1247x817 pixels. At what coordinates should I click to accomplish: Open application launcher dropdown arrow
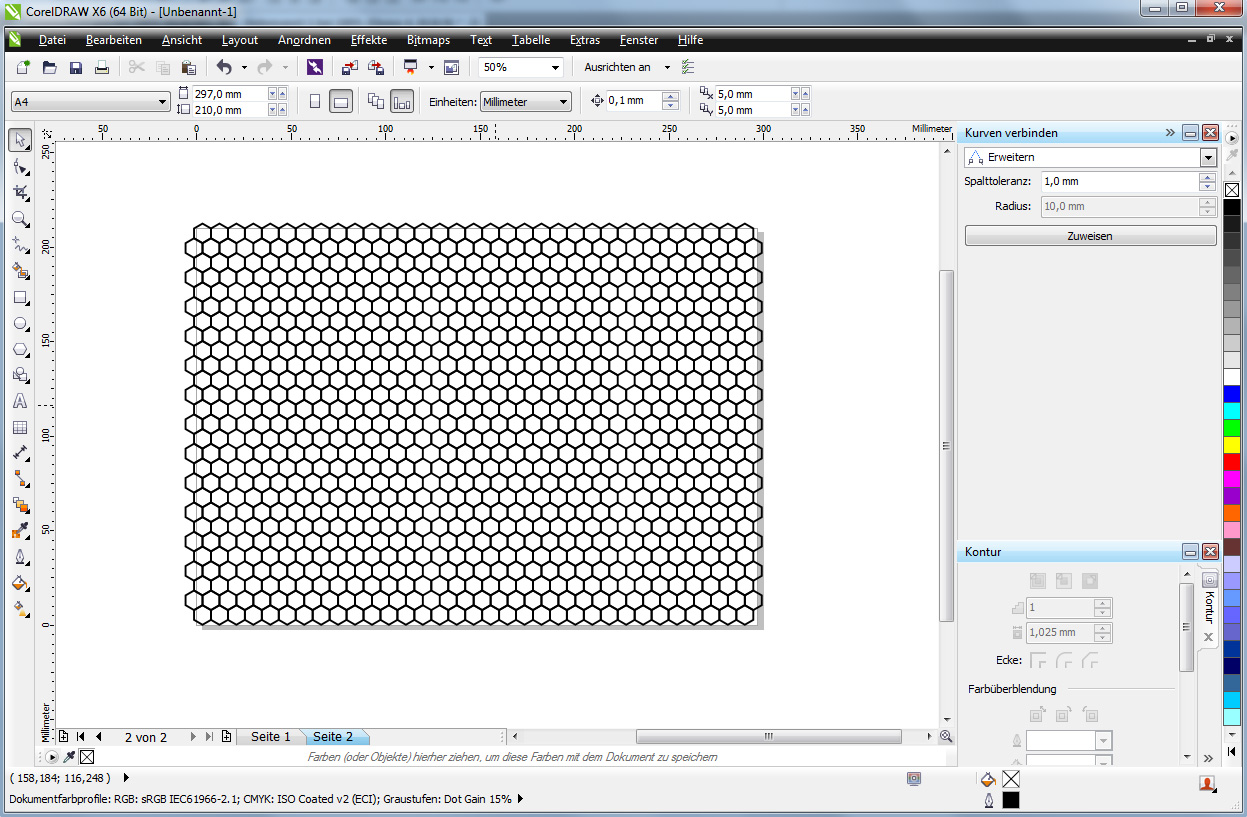tap(431, 67)
